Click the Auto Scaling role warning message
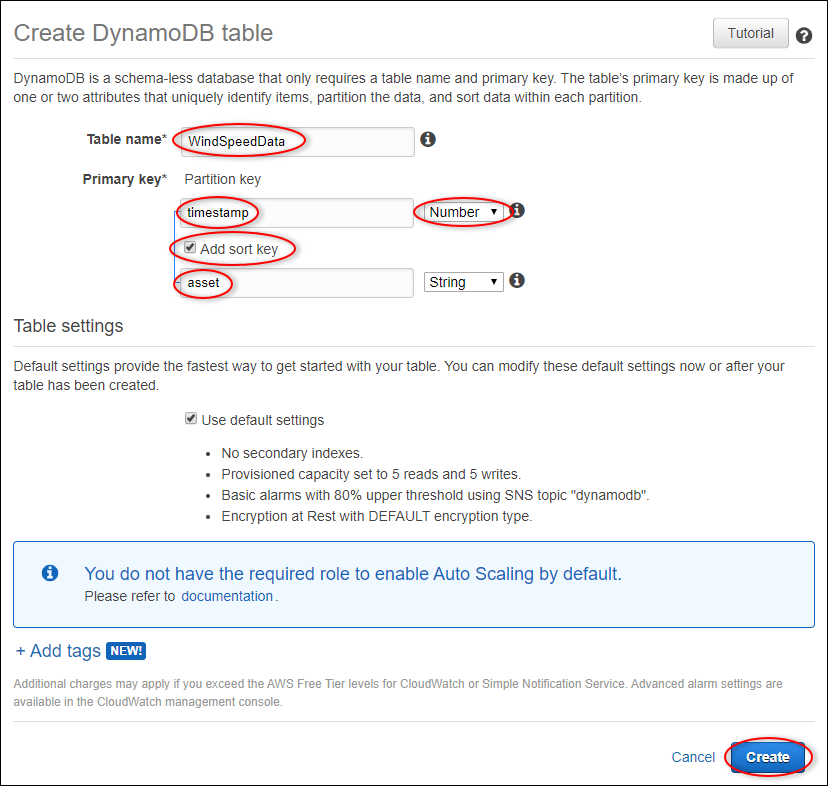The image size is (828, 786). click(352, 574)
